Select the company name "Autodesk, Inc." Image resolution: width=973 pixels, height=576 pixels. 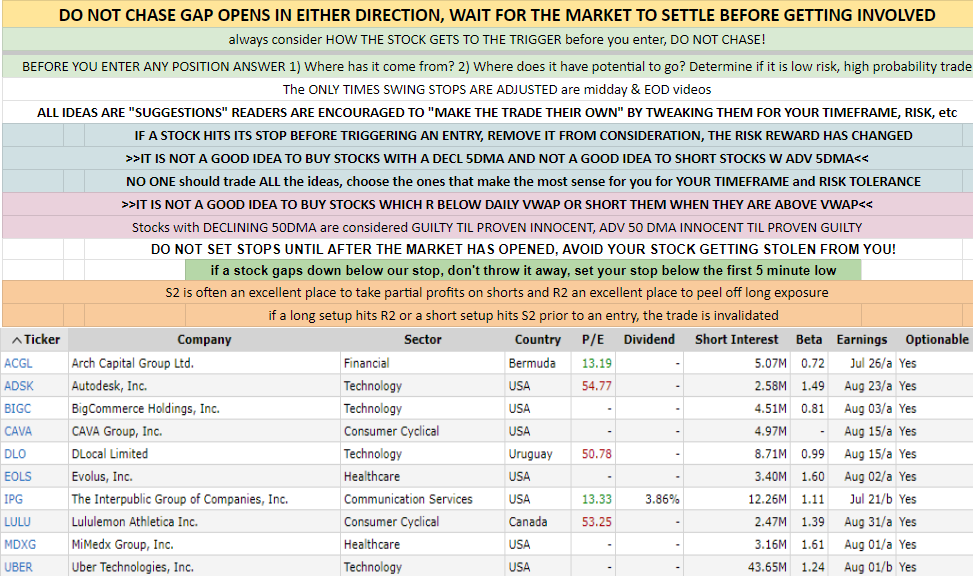[x=109, y=386]
